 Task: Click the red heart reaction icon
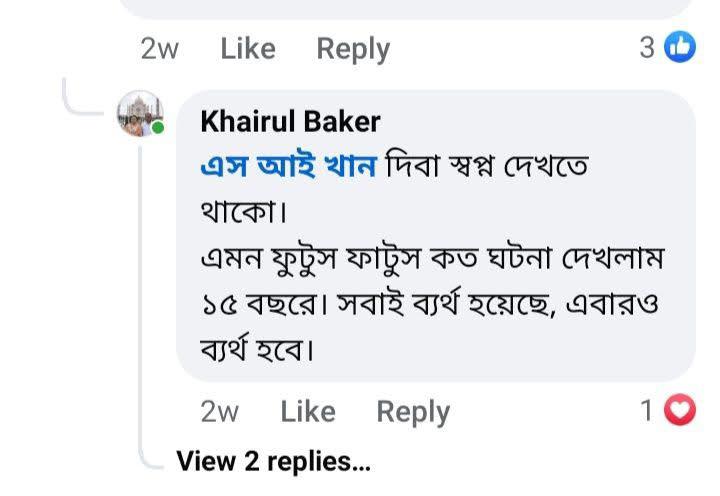(681, 410)
